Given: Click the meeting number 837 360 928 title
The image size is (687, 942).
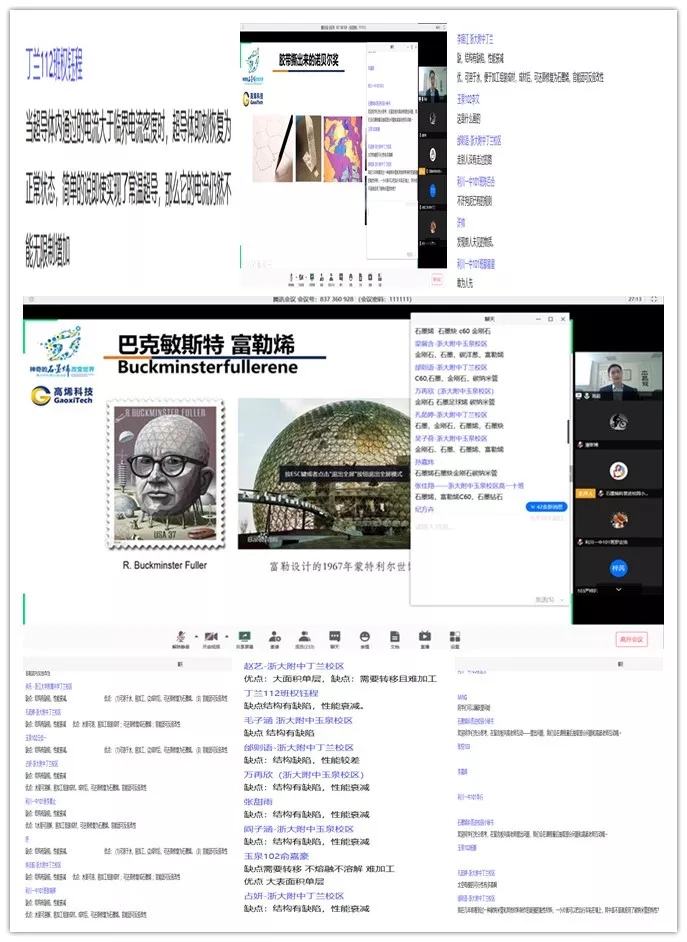Looking at the screenshot, I should tap(342, 299).
